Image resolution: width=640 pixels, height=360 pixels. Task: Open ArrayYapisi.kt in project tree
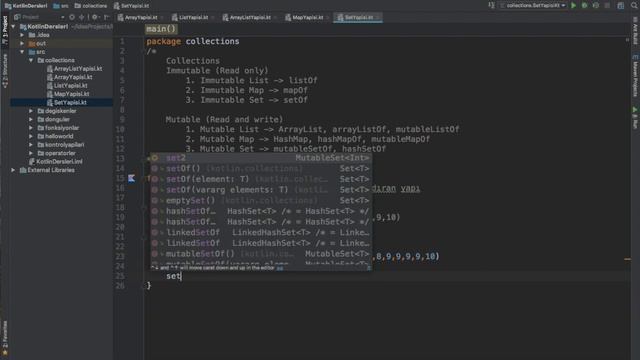click(x=70, y=77)
